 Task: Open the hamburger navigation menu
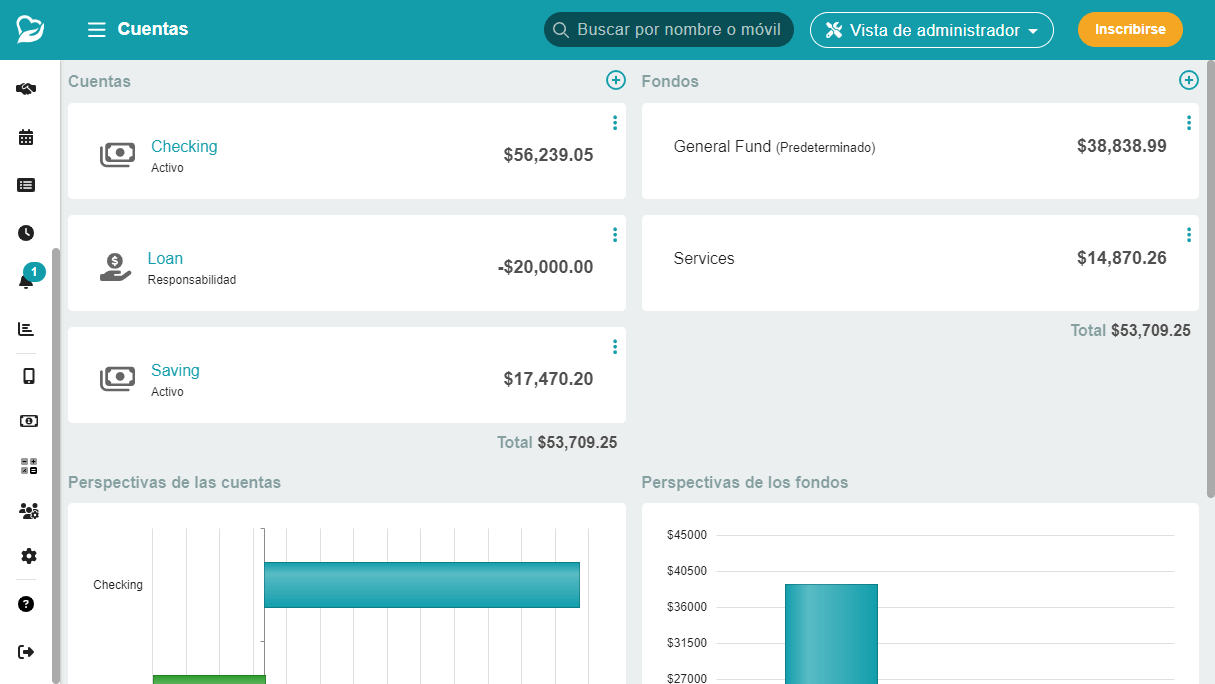[97, 30]
